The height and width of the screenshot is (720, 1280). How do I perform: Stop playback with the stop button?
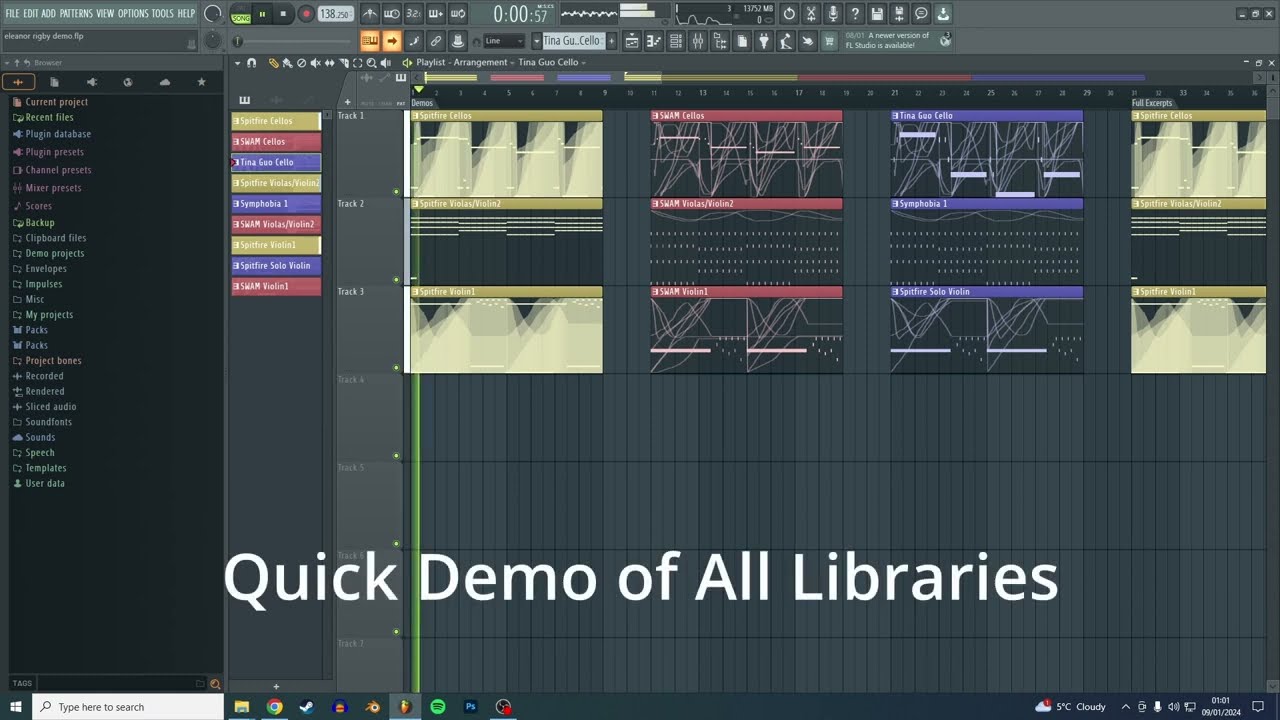coord(284,14)
